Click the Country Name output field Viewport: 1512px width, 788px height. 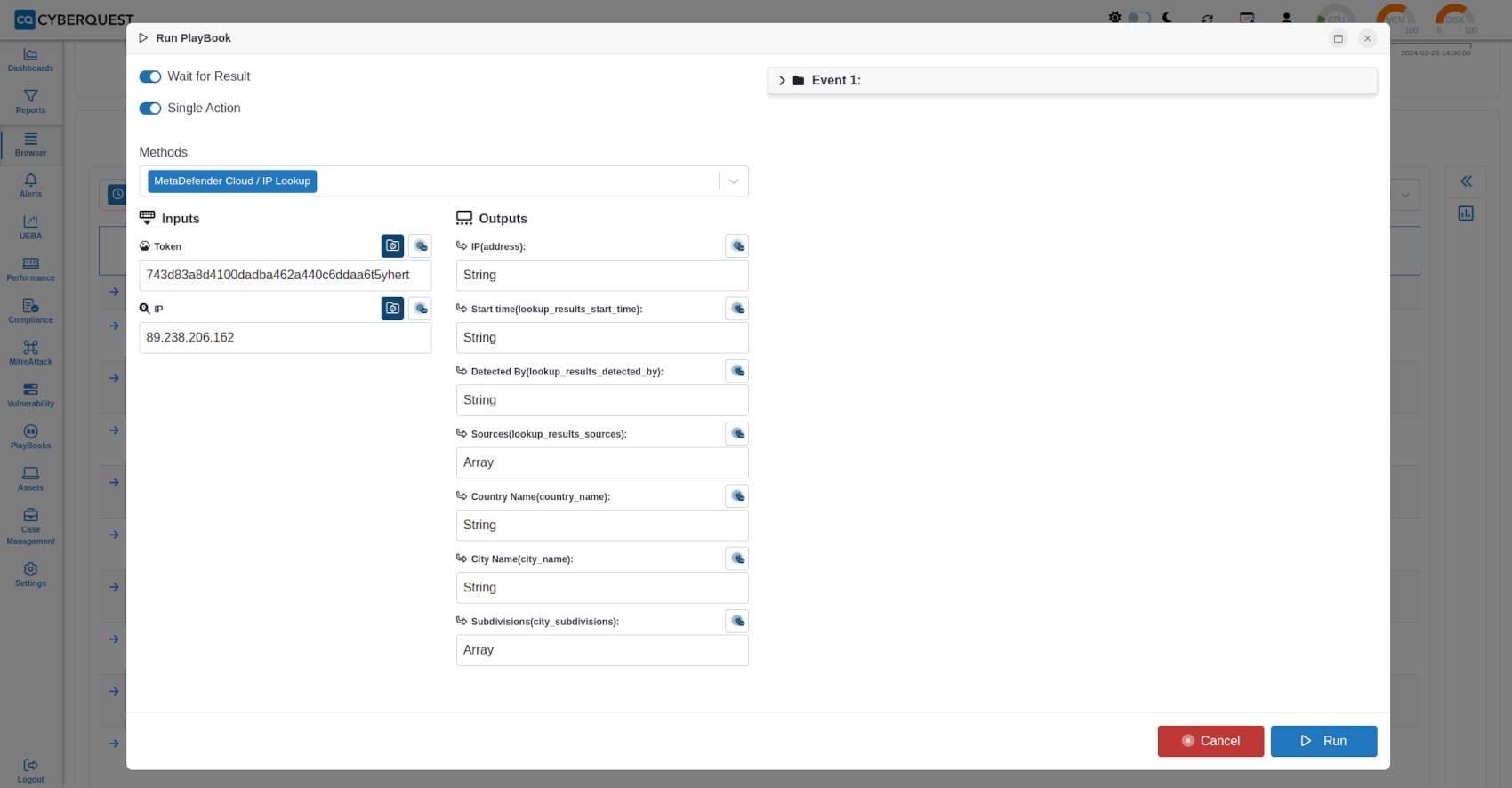tap(602, 525)
